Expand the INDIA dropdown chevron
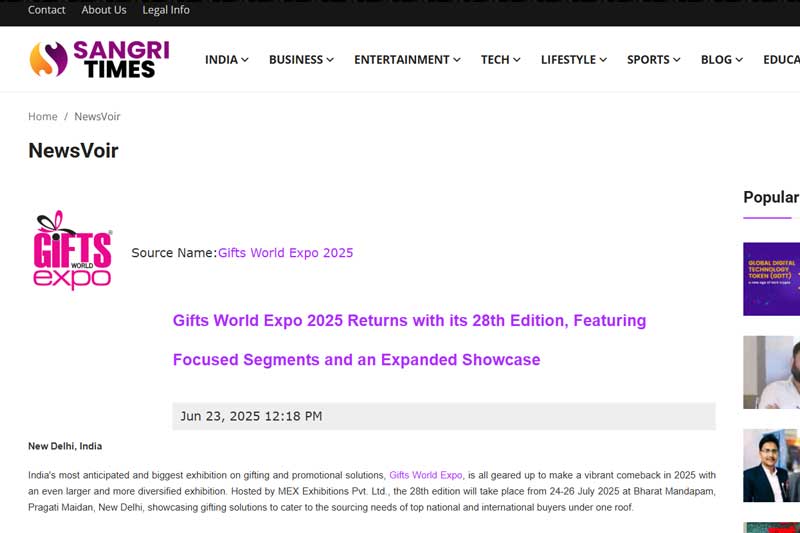This screenshot has width=800, height=533. 245,60
